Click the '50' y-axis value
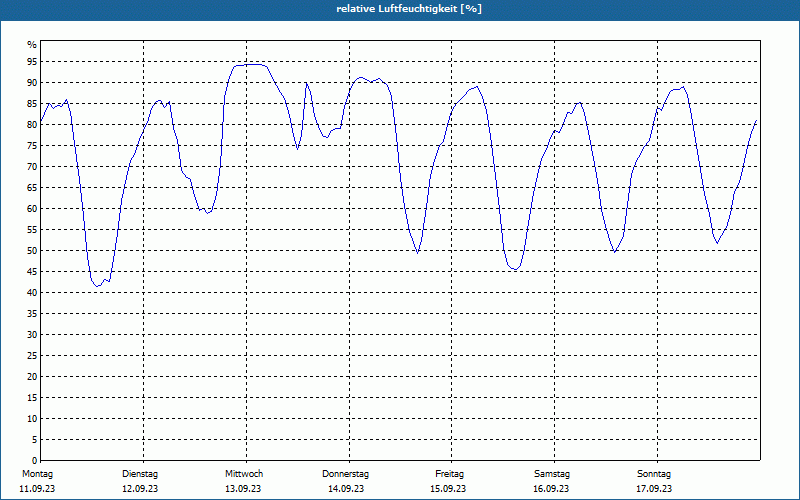The image size is (800, 500). [x=32, y=251]
